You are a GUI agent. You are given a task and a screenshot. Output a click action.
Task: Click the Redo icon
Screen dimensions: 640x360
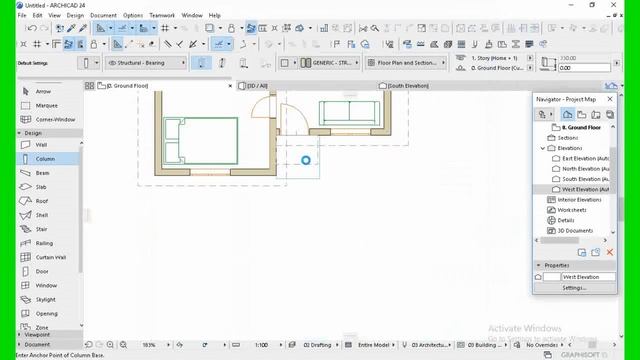pyautogui.click(x=44, y=28)
